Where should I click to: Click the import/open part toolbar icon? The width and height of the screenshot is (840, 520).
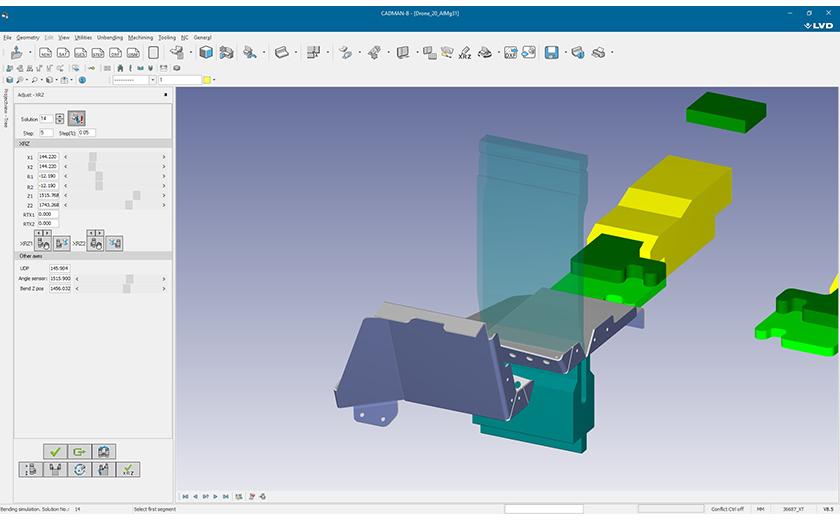tap(16, 52)
